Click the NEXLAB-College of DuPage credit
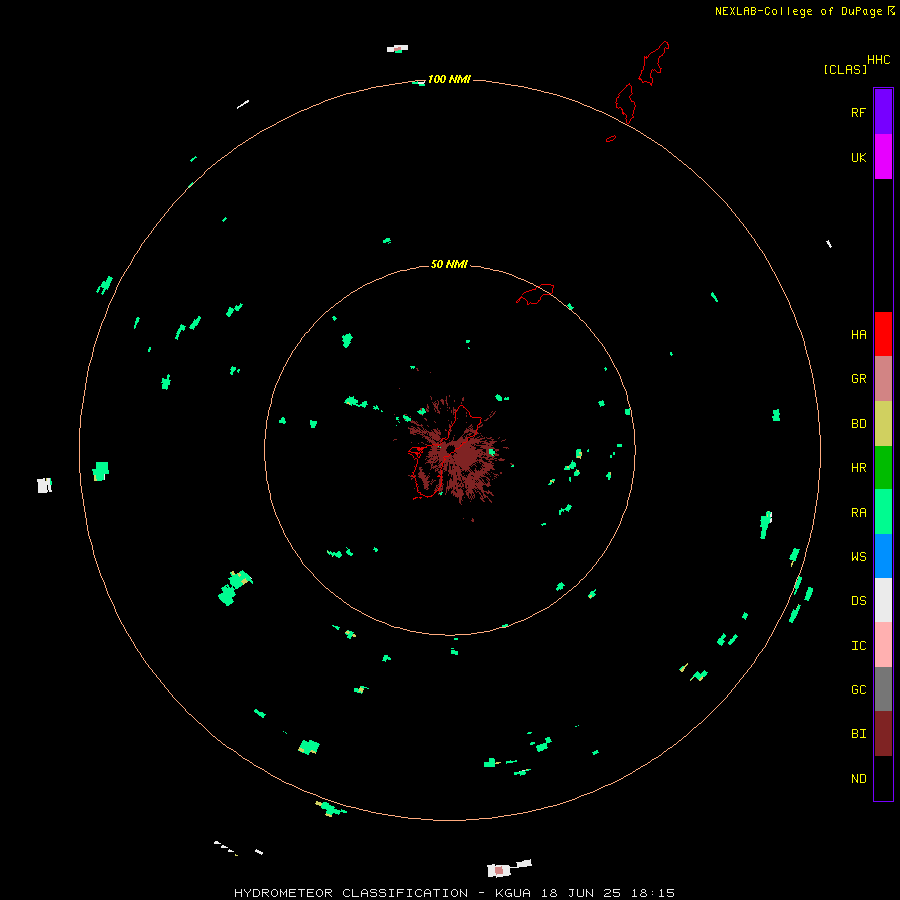This screenshot has width=900, height=900. pyautogui.click(x=804, y=11)
